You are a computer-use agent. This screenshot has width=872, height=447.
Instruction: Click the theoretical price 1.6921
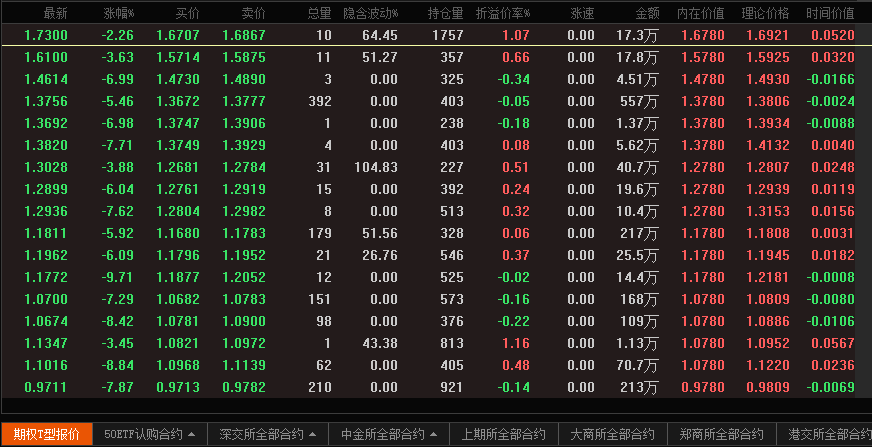pos(767,35)
